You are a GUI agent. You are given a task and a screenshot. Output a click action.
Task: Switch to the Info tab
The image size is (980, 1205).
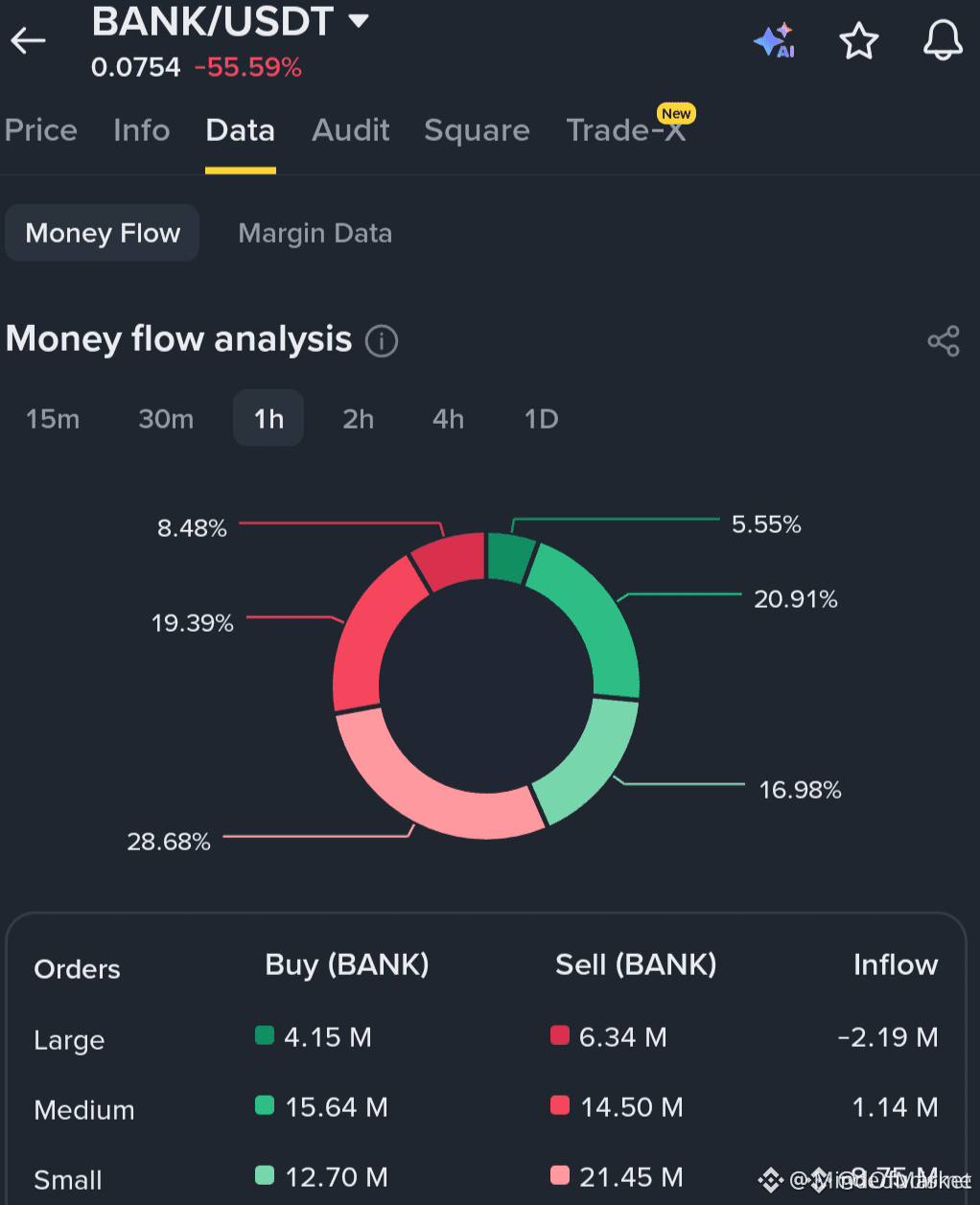[x=141, y=130]
